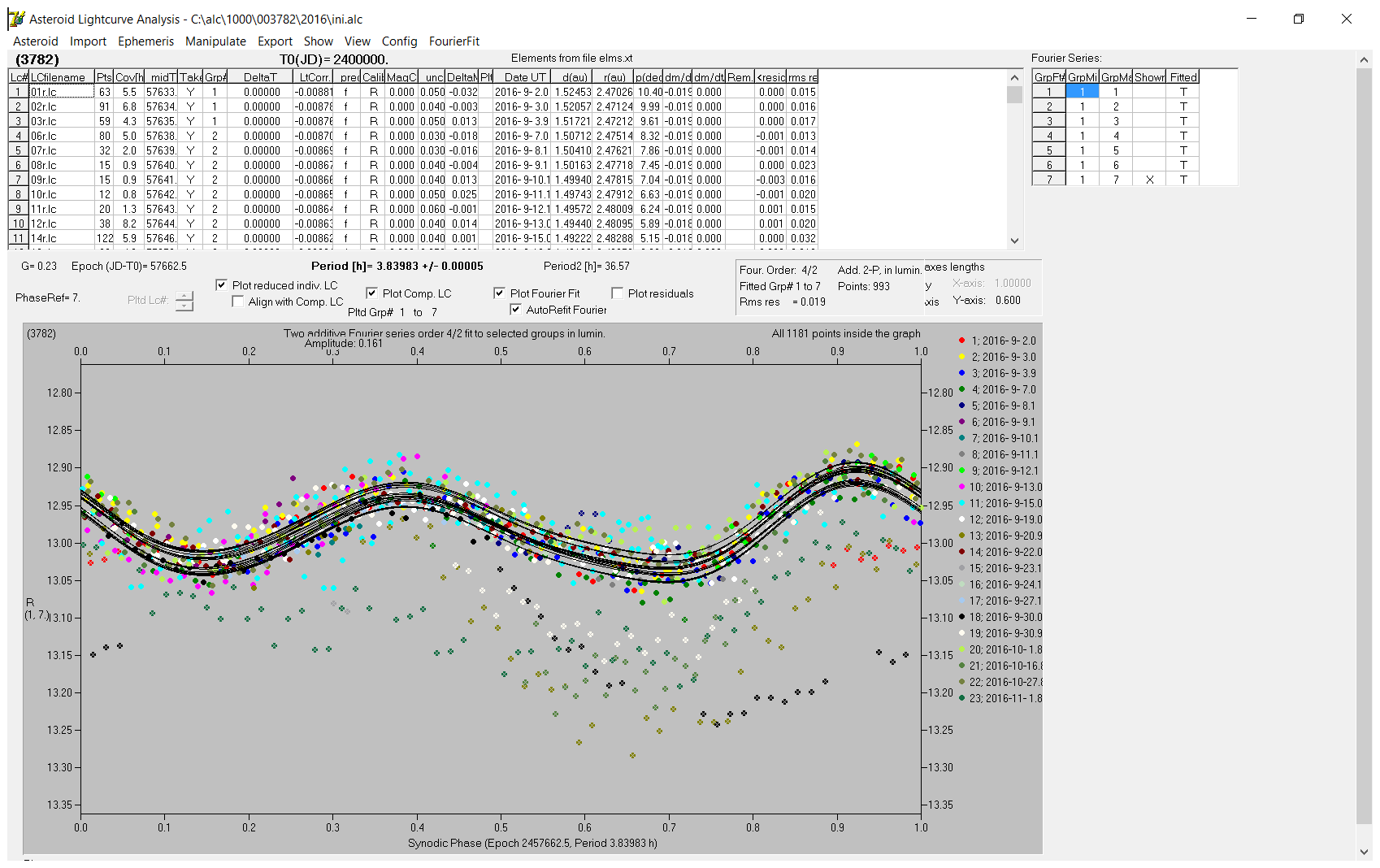Click the magenta legend dot for 2016-9-13.0
Viewport: 1380px width, 868px height.
(962, 487)
